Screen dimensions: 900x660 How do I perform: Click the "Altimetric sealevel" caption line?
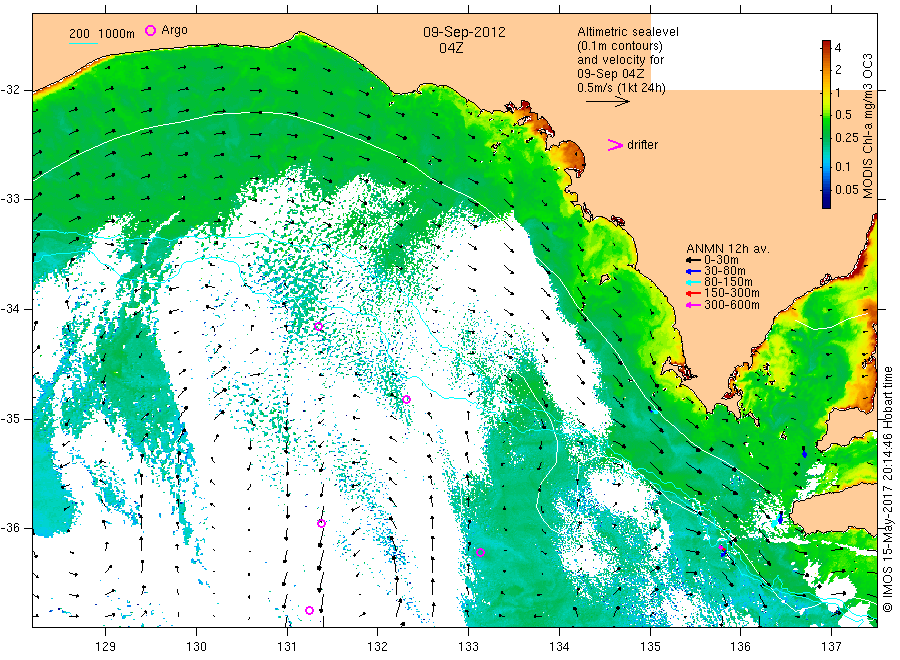[628, 32]
